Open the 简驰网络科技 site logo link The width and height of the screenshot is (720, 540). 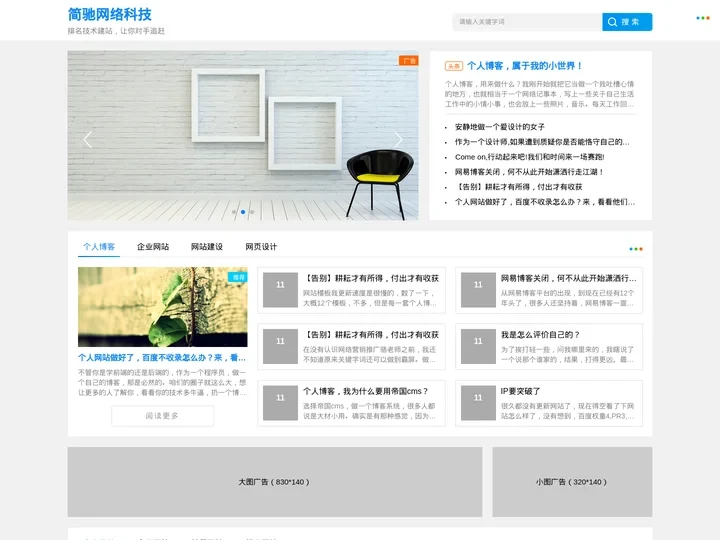point(110,14)
